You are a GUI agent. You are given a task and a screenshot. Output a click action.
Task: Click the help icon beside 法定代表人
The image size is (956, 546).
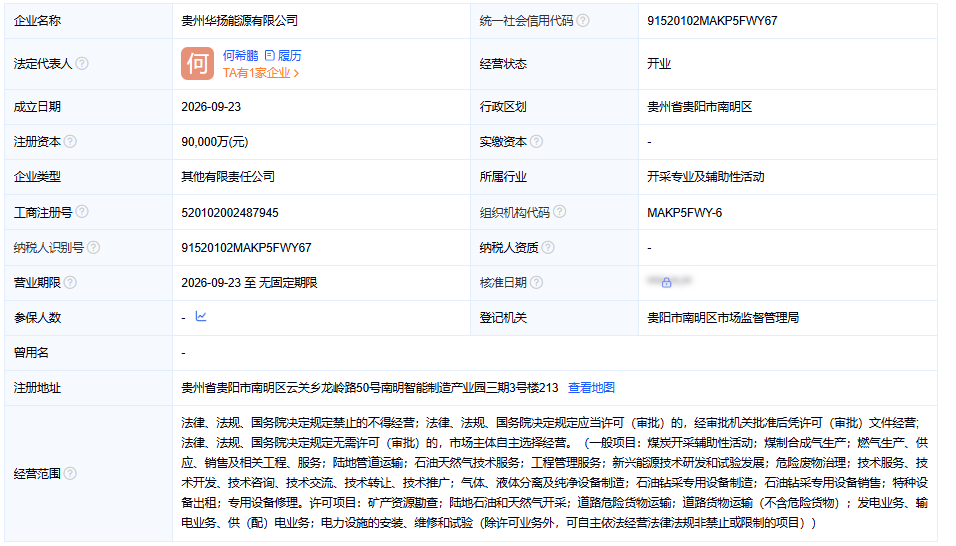point(82,63)
